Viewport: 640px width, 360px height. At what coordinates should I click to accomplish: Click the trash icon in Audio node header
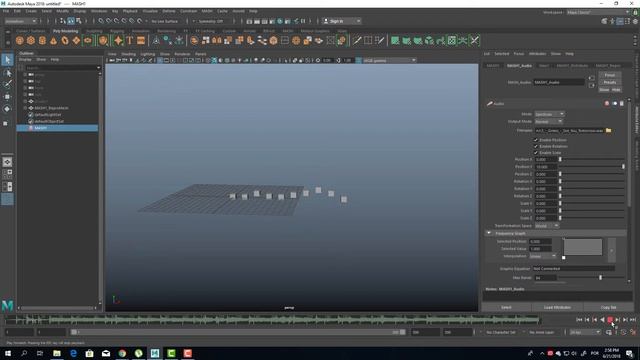point(622,104)
